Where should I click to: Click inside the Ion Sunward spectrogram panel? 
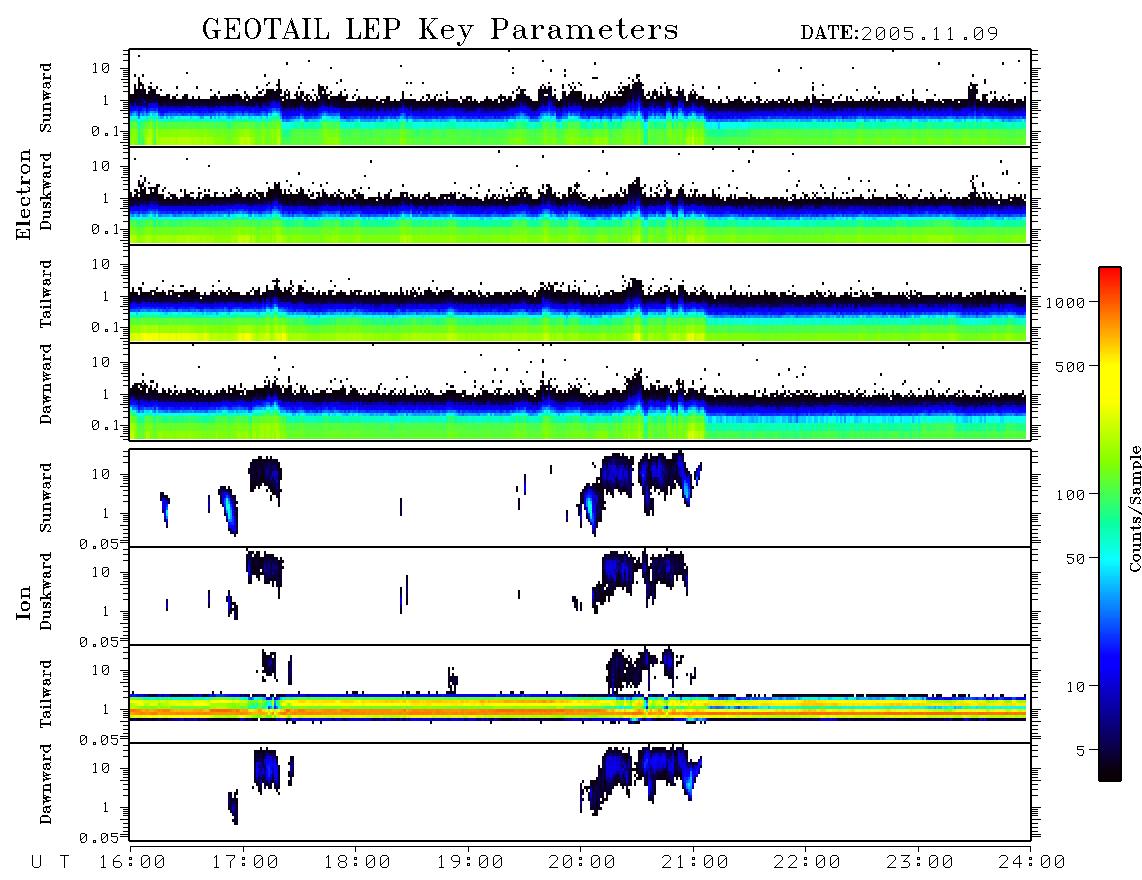click(580, 498)
